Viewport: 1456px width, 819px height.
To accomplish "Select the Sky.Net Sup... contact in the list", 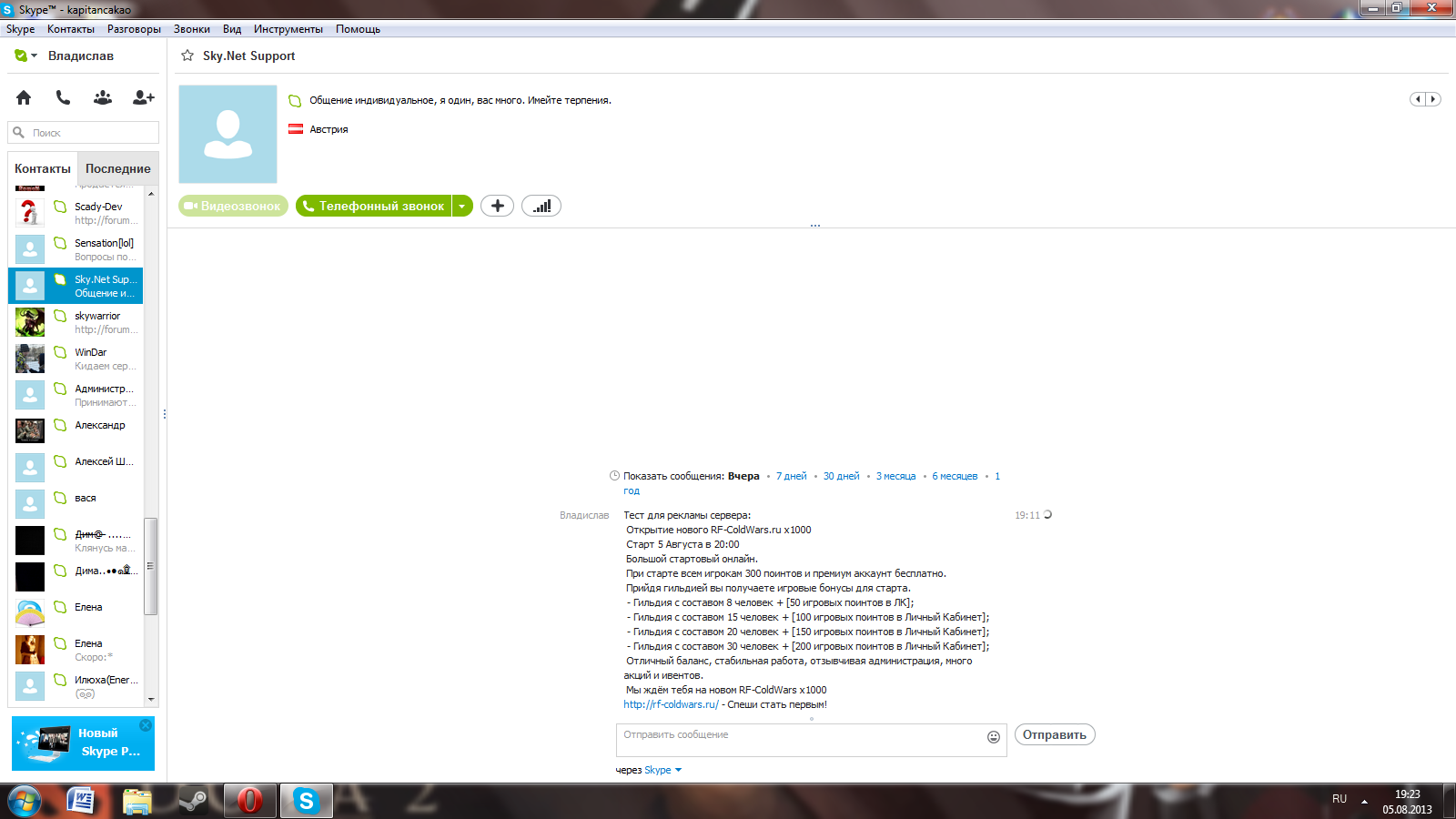I will point(76,286).
